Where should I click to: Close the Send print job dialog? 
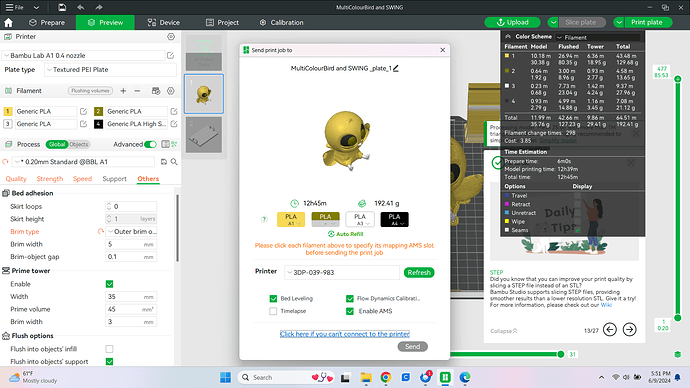pos(443,50)
